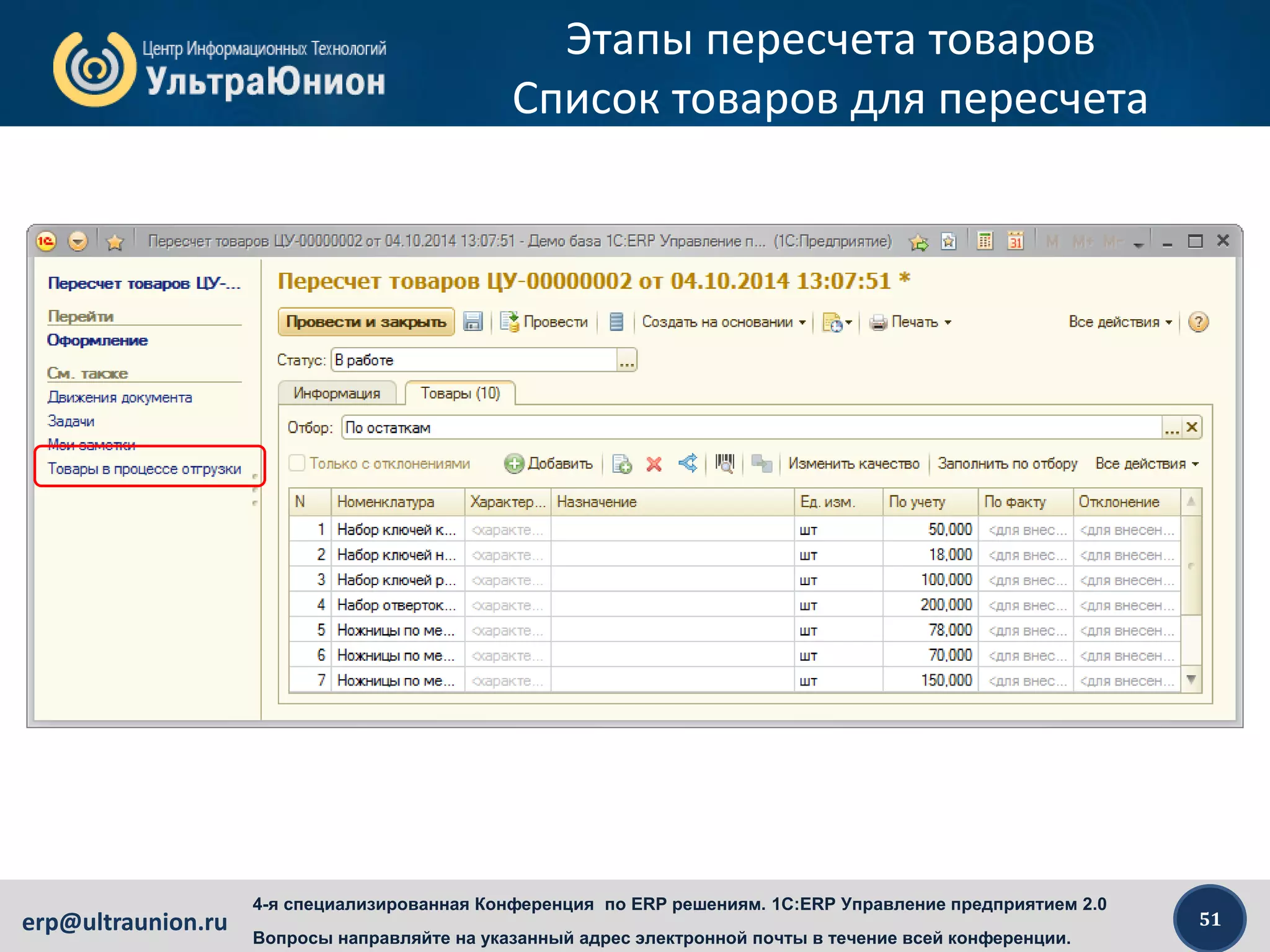This screenshot has width=1270, height=952.
Task: Open the table's Все действия menu
Action: coord(1147,464)
